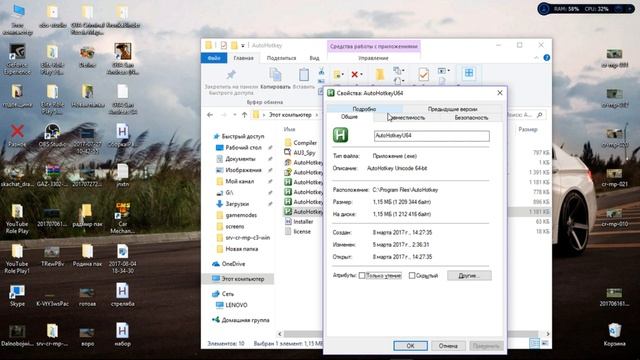Viewport: 640px width, 360px height.
Task: Click the search magnifier in Explorer
Action: coord(540,115)
